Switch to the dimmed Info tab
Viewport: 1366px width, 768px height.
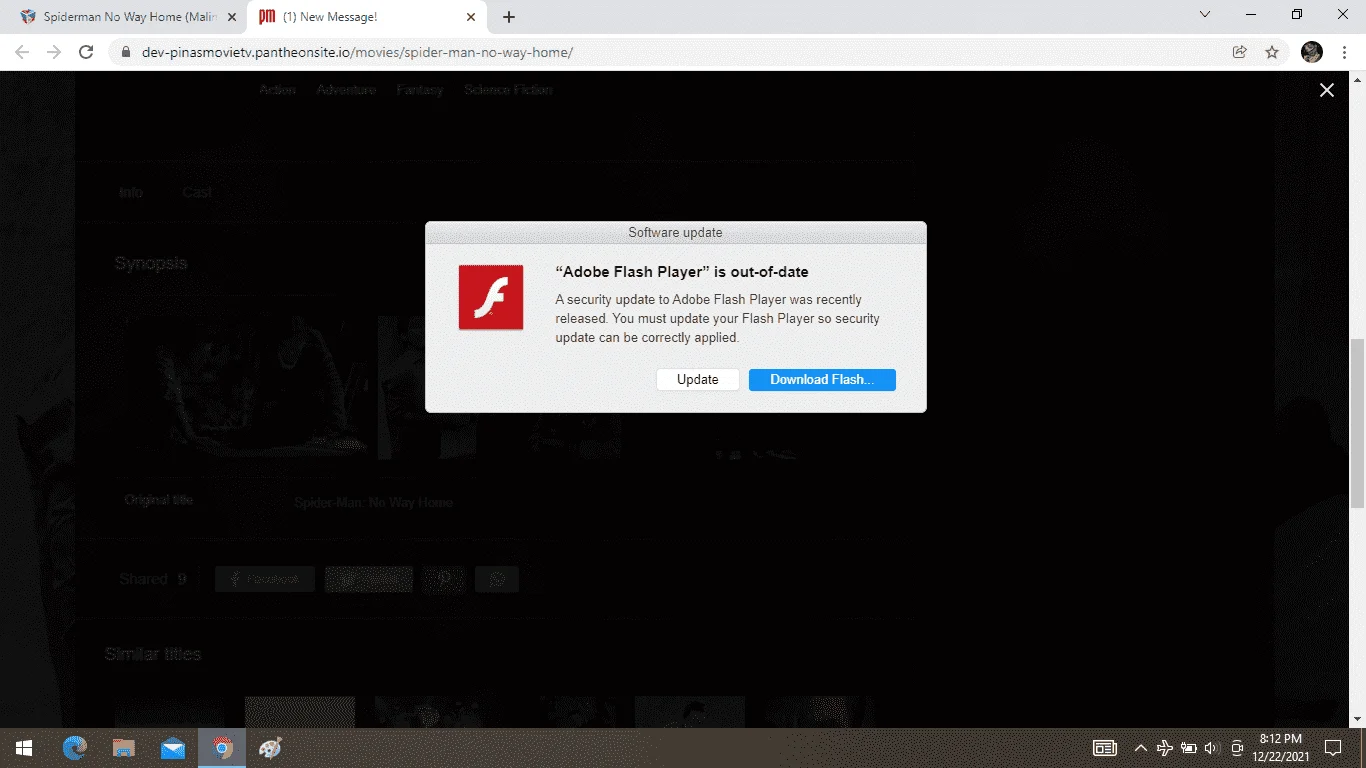coord(131,193)
